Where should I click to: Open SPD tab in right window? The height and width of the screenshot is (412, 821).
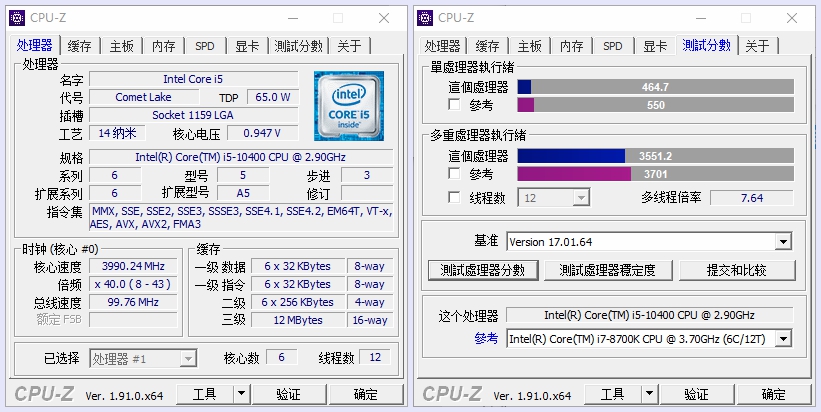(613, 46)
